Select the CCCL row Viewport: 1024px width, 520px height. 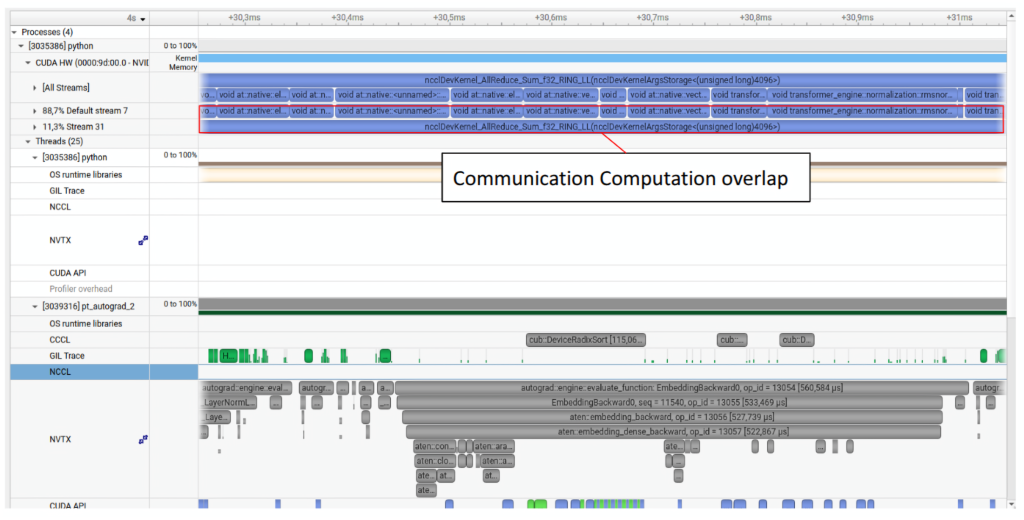point(62,339)
